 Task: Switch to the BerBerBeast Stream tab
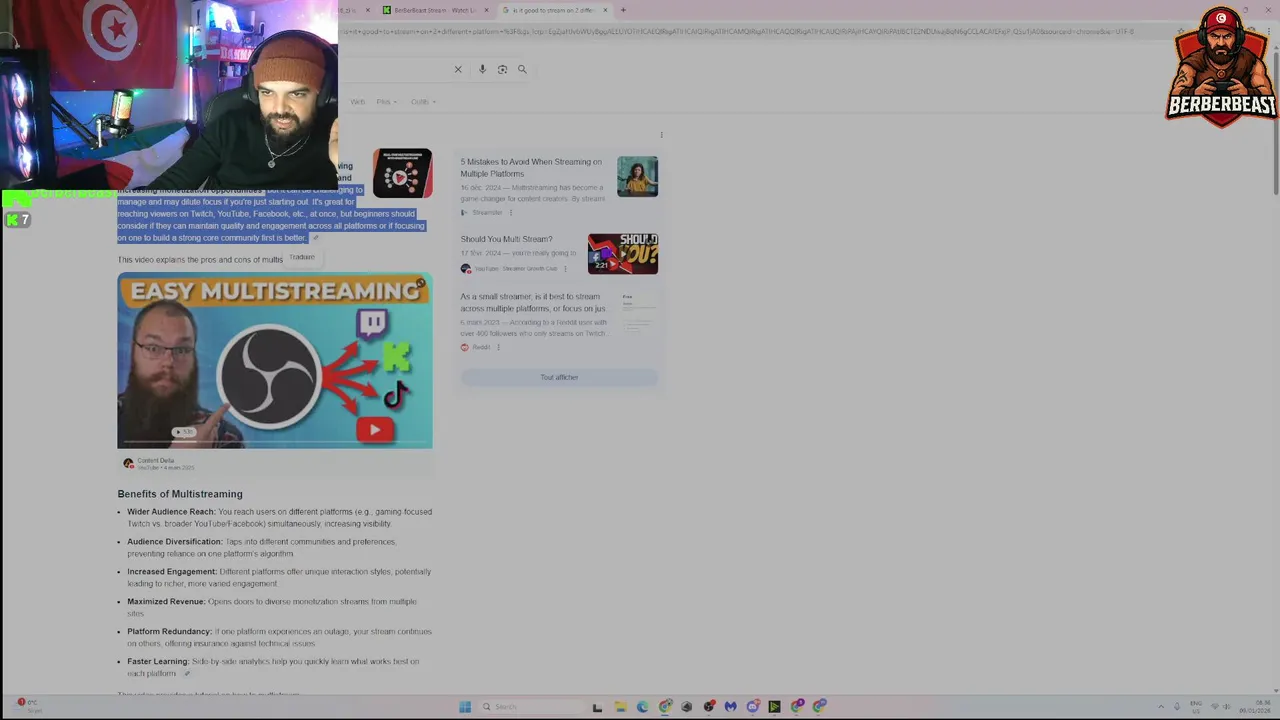click(x=435, y=10)
